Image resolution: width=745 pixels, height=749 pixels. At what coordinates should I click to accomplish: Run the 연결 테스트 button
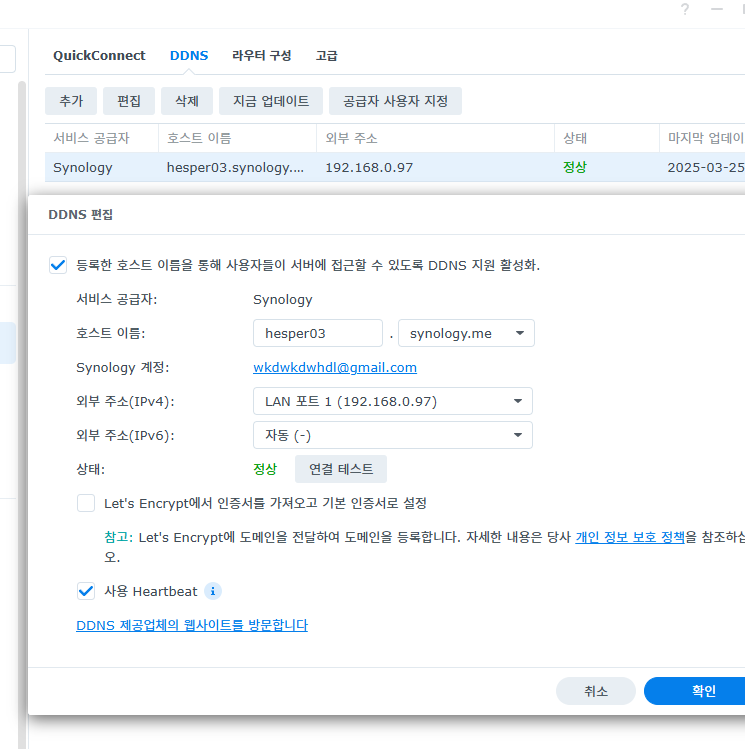click(341, 469)
